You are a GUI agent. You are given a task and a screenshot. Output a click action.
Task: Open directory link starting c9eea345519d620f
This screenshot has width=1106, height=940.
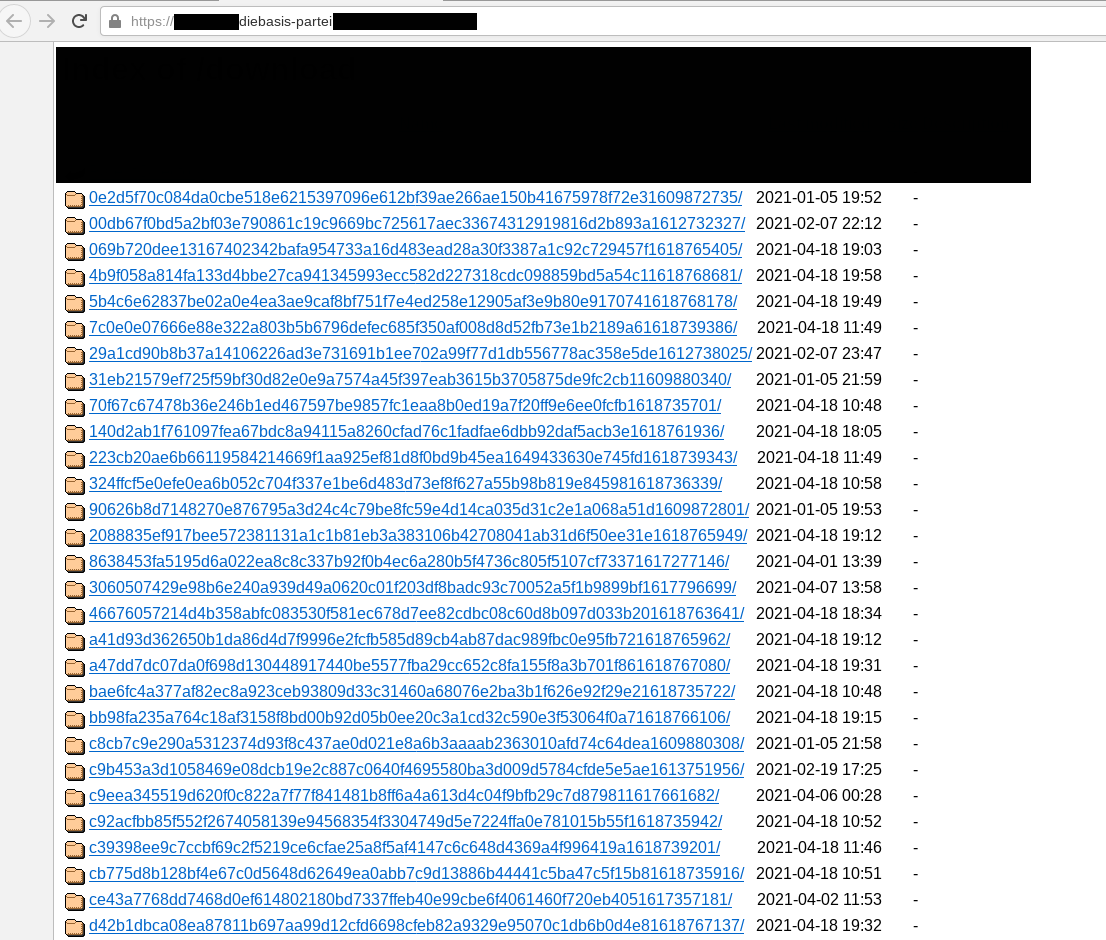[x=404, y=796]
